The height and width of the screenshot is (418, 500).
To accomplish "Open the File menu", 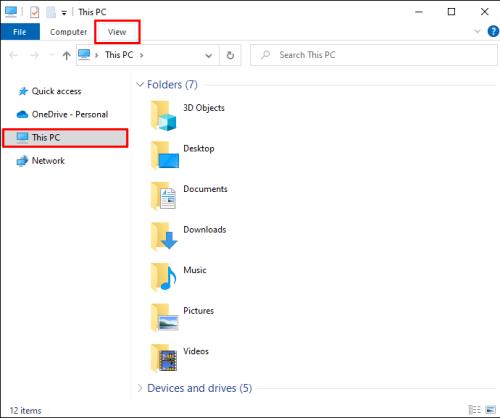I will (x=20, y=32).
